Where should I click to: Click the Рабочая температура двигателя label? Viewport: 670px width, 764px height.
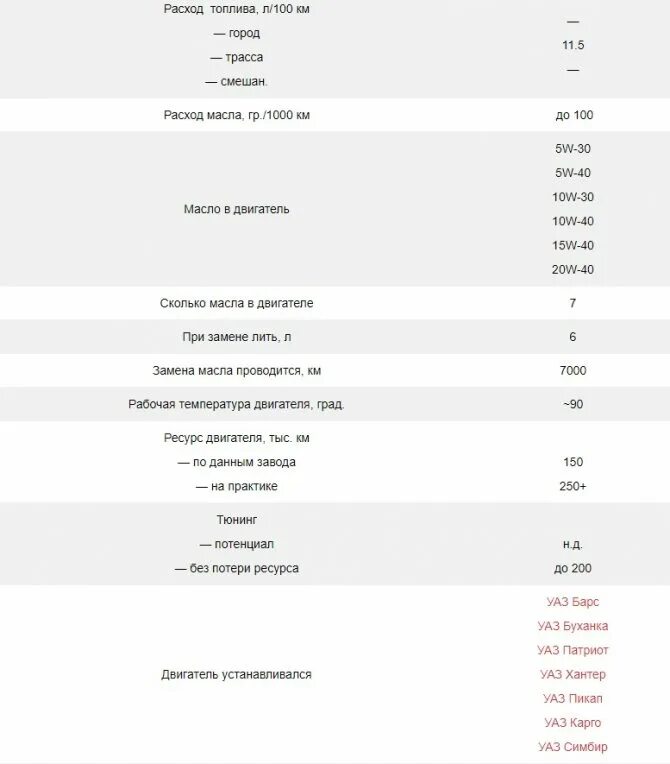[236, 404]
